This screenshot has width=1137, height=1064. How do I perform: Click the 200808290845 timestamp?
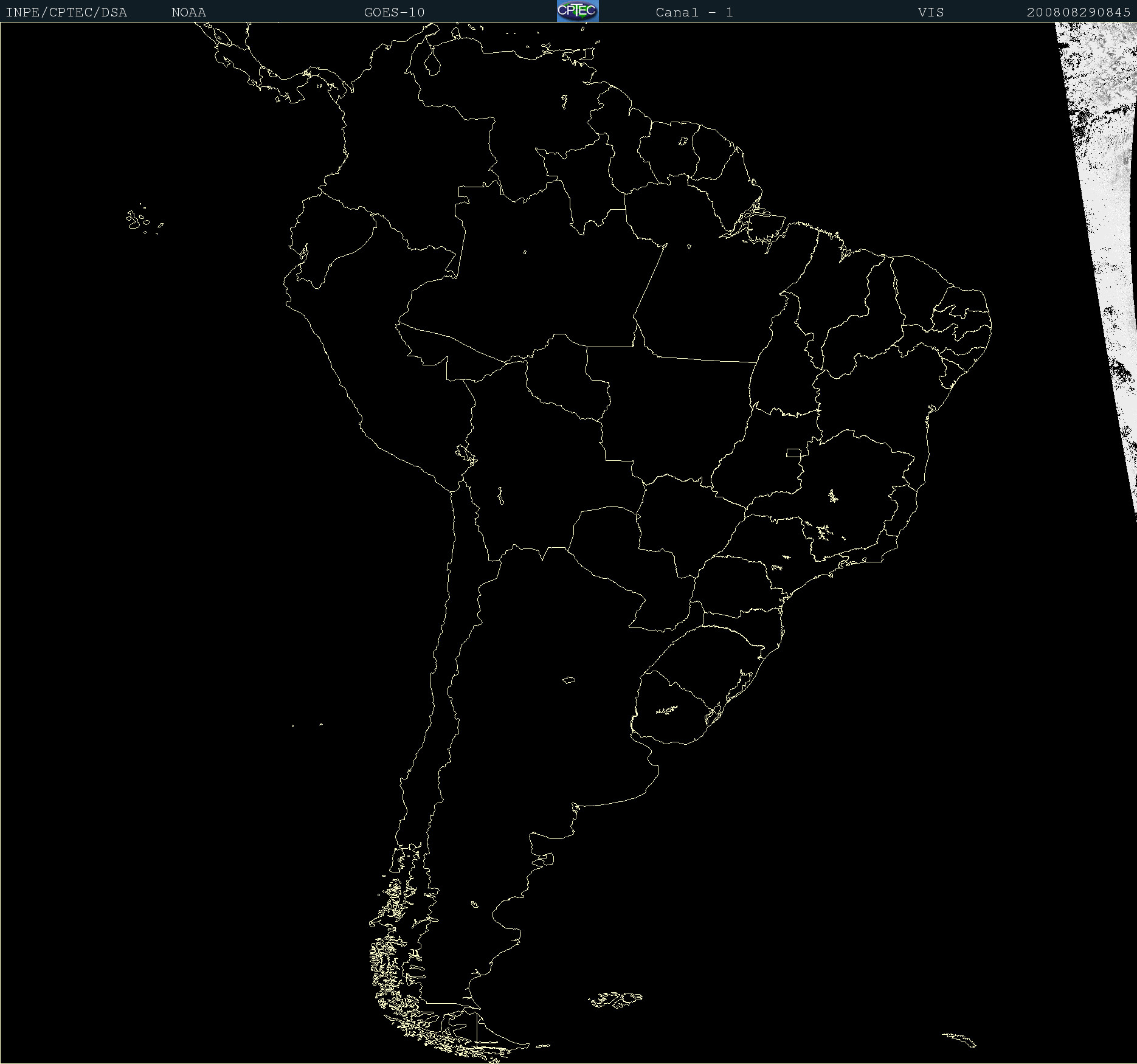[1079, 13]
